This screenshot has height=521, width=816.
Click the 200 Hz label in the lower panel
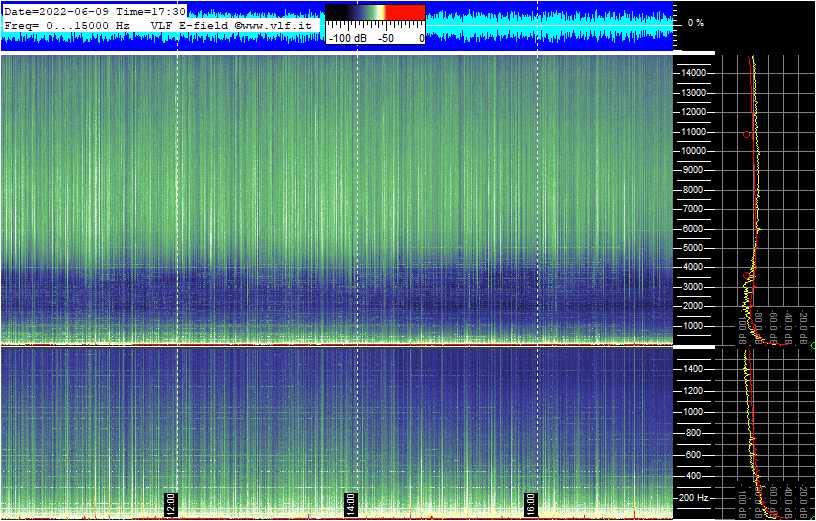click(693, 497)
